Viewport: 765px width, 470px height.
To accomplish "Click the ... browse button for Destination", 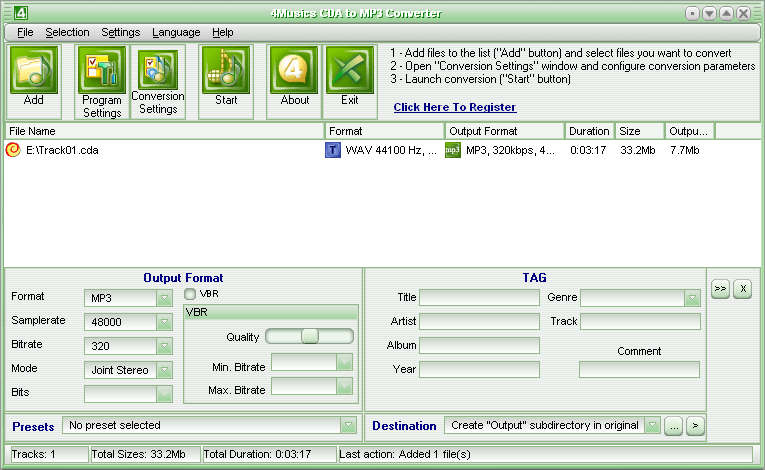I will coord(673,426).
